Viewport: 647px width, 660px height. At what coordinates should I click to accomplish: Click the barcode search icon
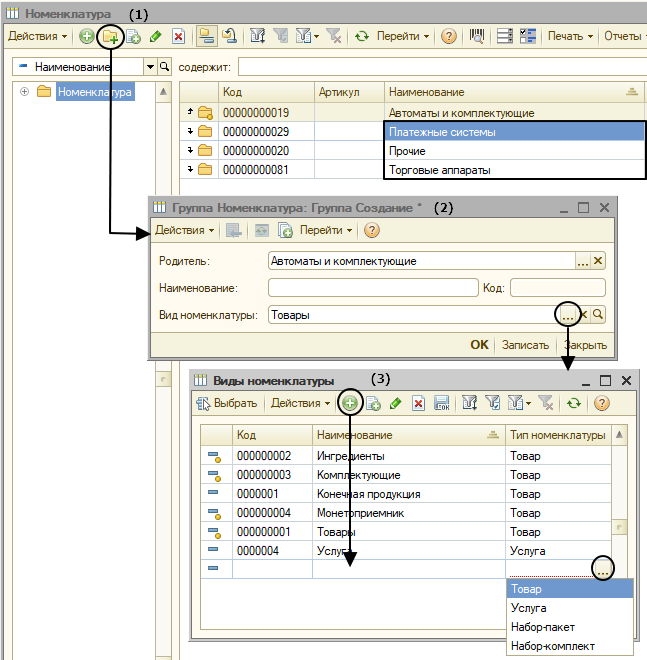(477, 36)
